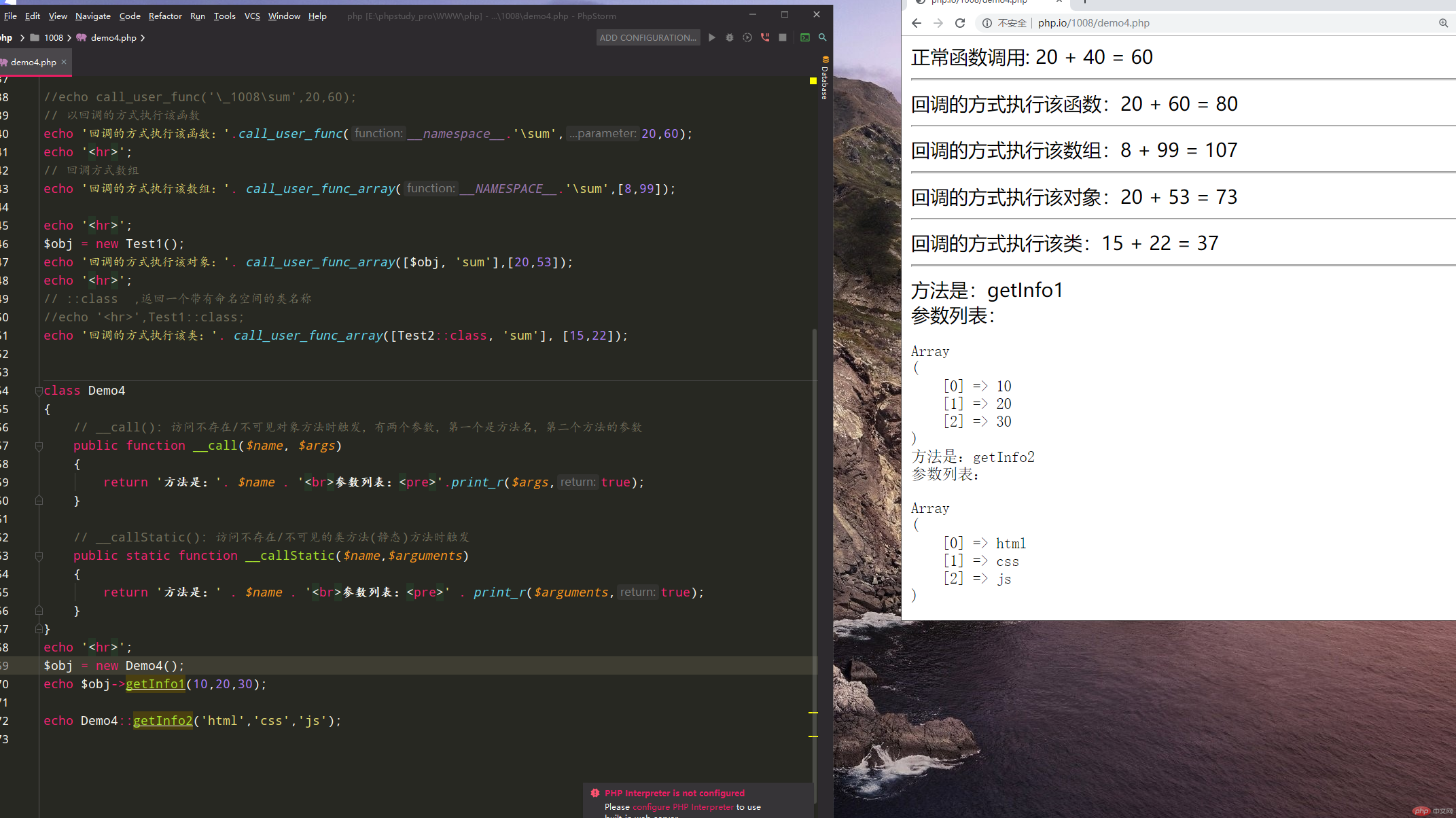Collapse the __callStatic function fold marker
The image size is (1456, 818).
39,556
